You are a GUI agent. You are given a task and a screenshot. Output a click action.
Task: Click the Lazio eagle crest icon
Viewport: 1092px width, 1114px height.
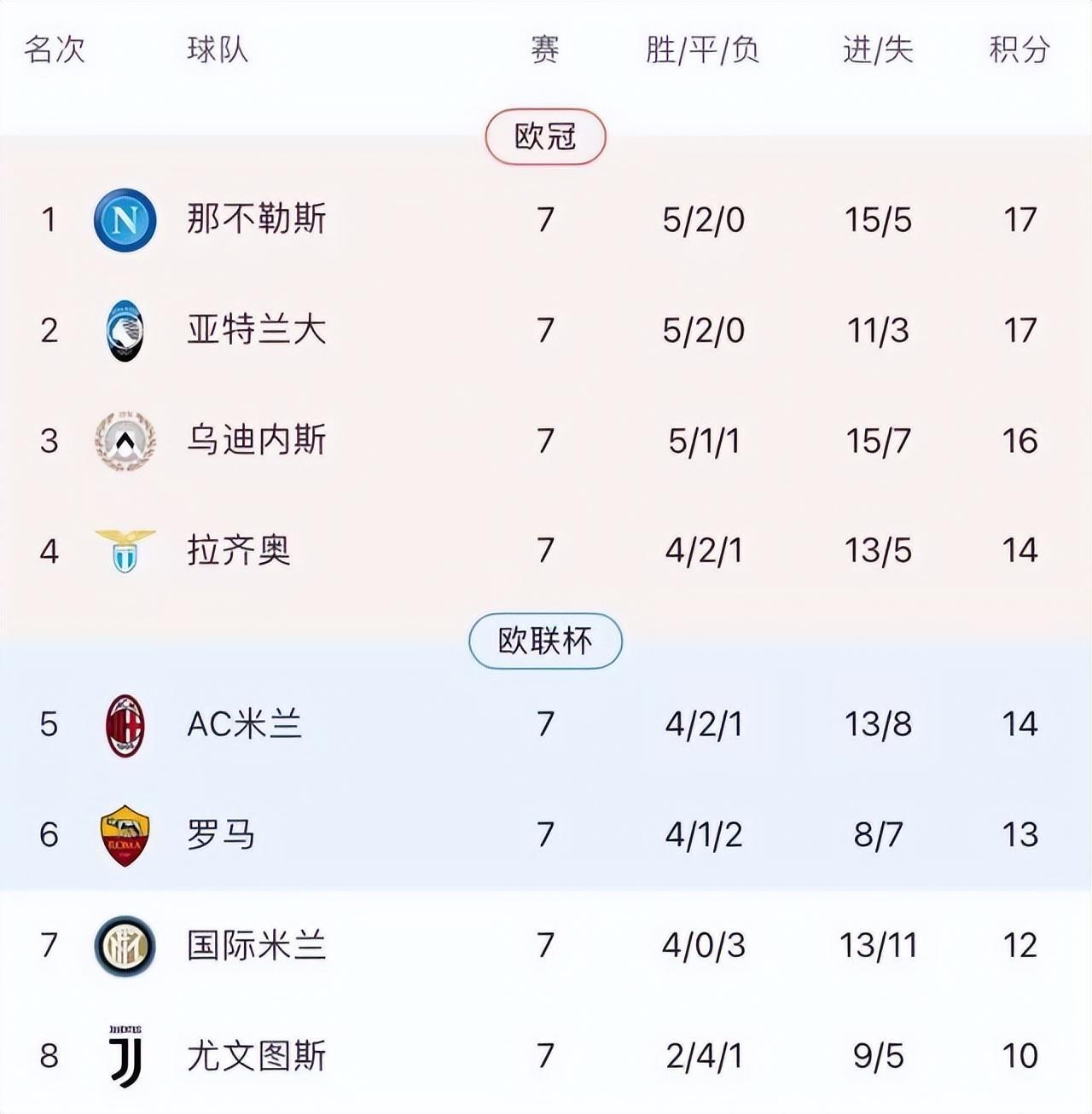[x=125, y=550]
